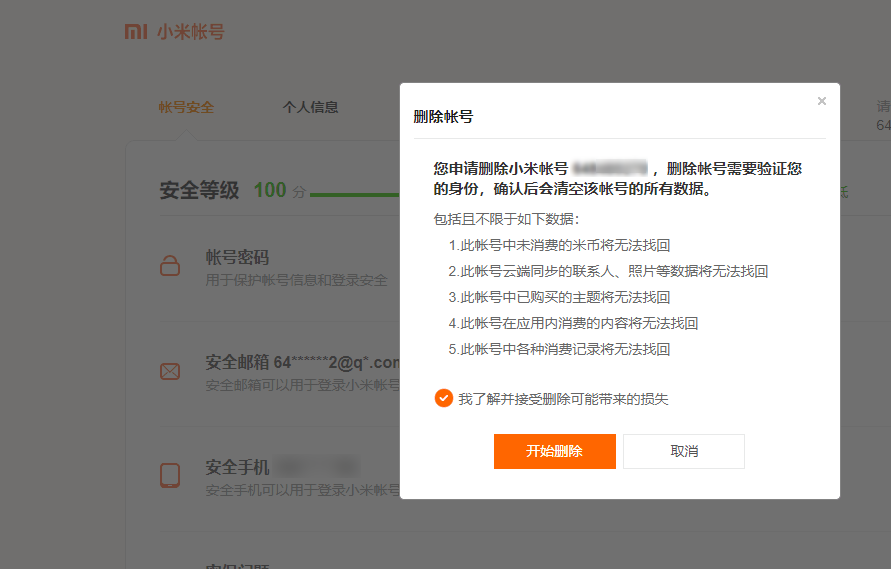Click item 4.此帐号在应用内消费的内容将无法找回
891x569 pixels.
(x=573, y=323)
